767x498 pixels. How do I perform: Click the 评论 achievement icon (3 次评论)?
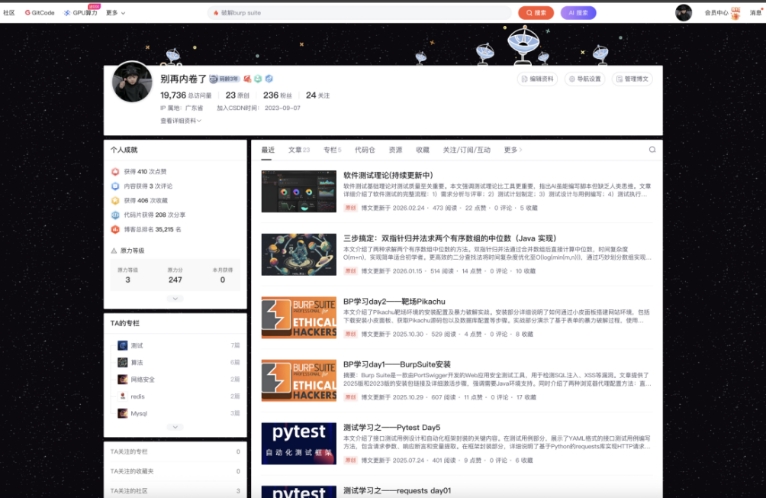pos(115,186)
